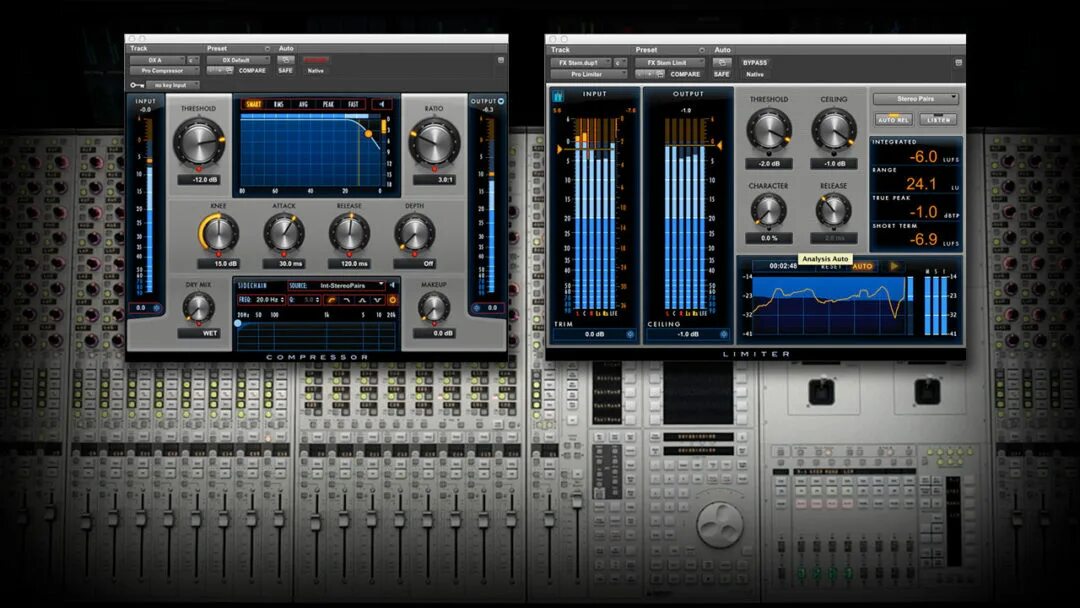The image size is (1080, 608).
Task: Click RESET in Limiter loudness analysis
Action: pyautogui.click(x=831, y=266)
